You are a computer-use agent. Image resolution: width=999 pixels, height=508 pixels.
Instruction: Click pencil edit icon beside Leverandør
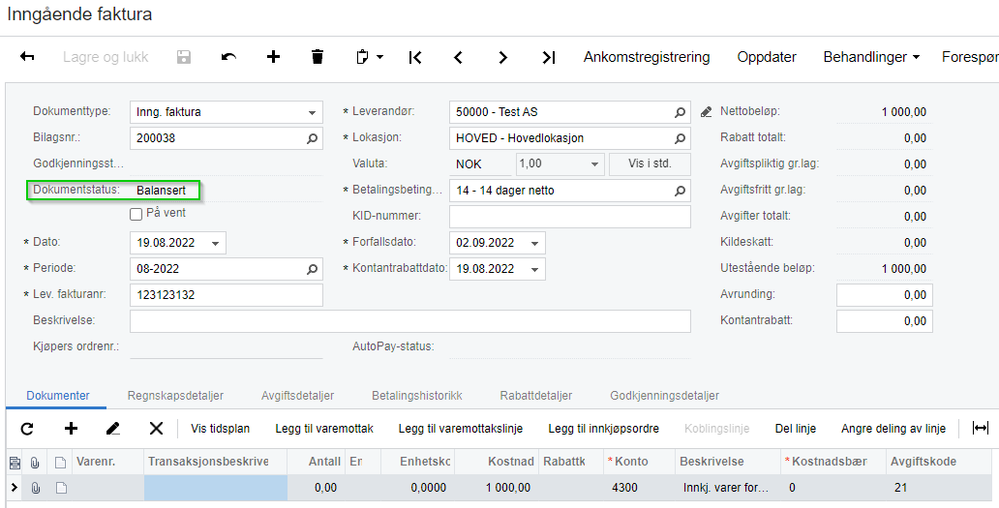[706, 112]
